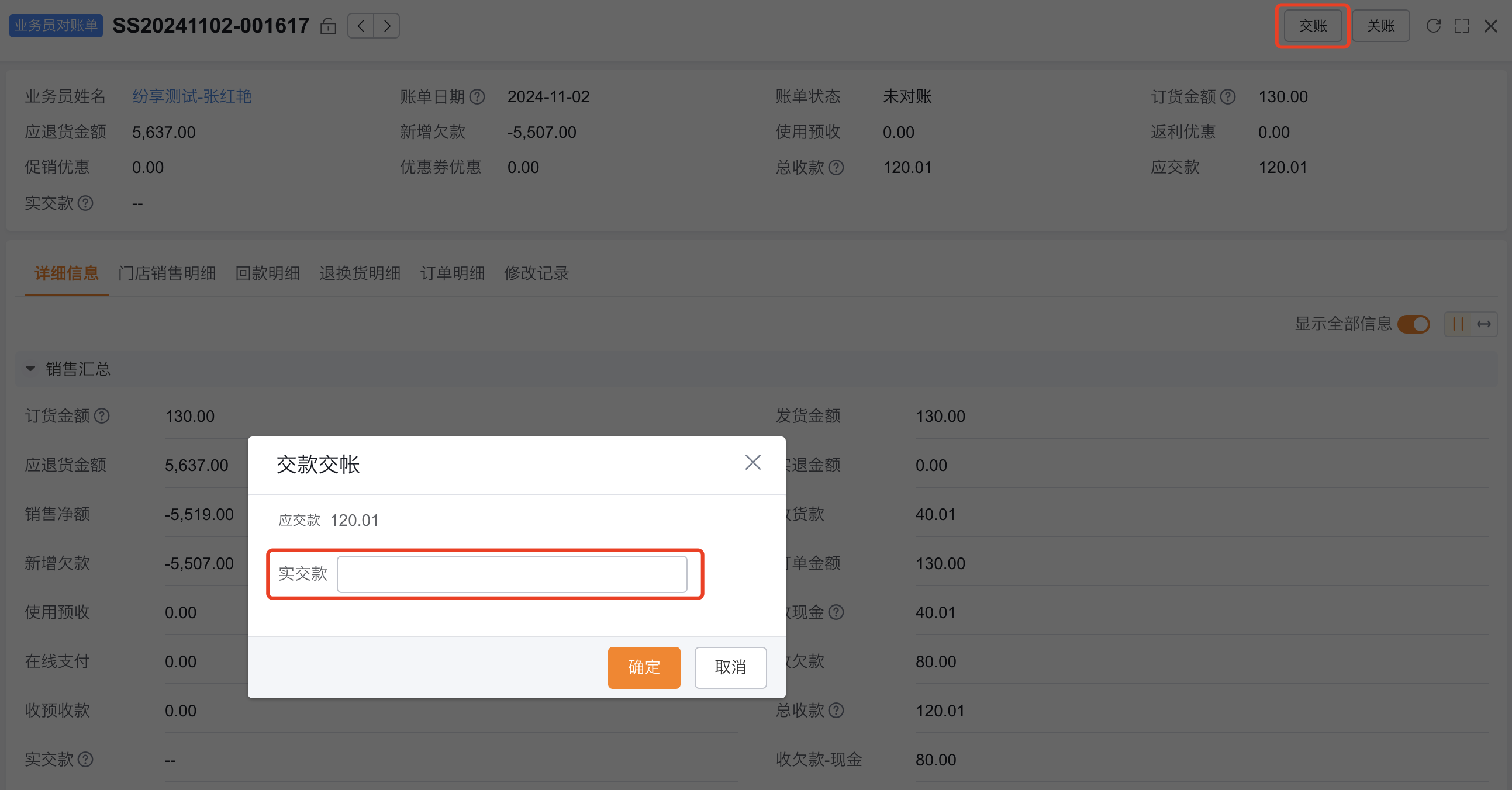The image size is (1512, 790).
Task: Click the 确定 confirm button
Action: [644, 666]
